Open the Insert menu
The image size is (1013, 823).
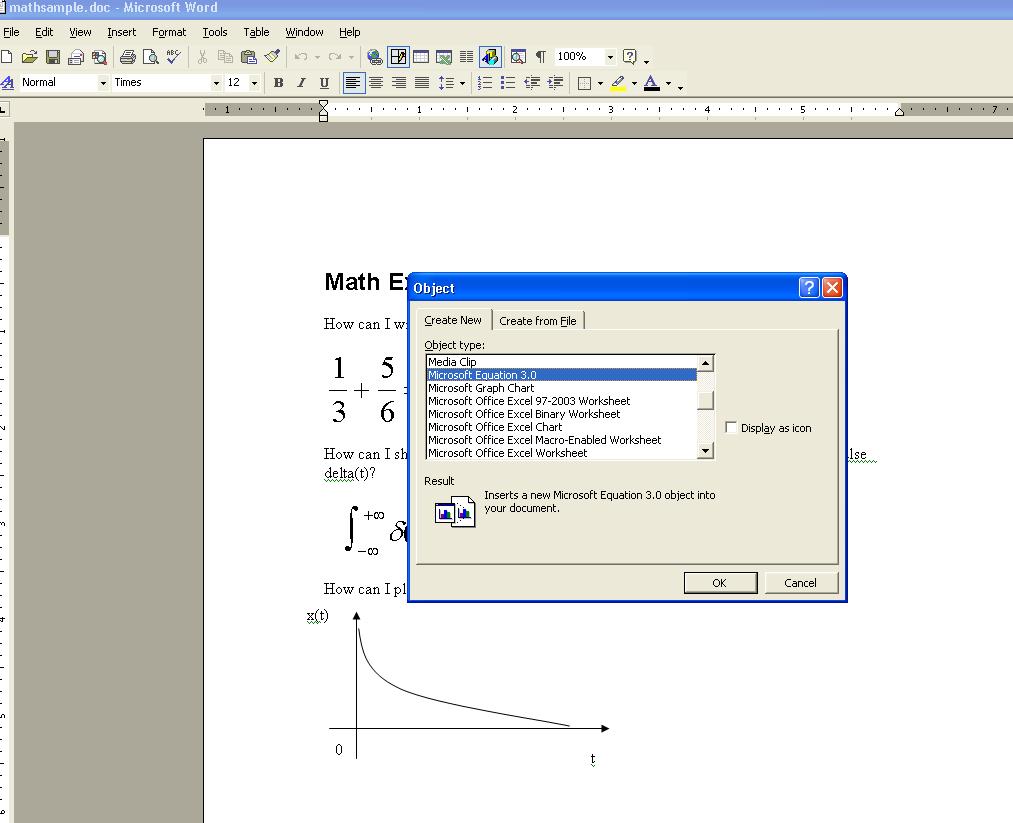pyautogui.click(x=121, y=32)
